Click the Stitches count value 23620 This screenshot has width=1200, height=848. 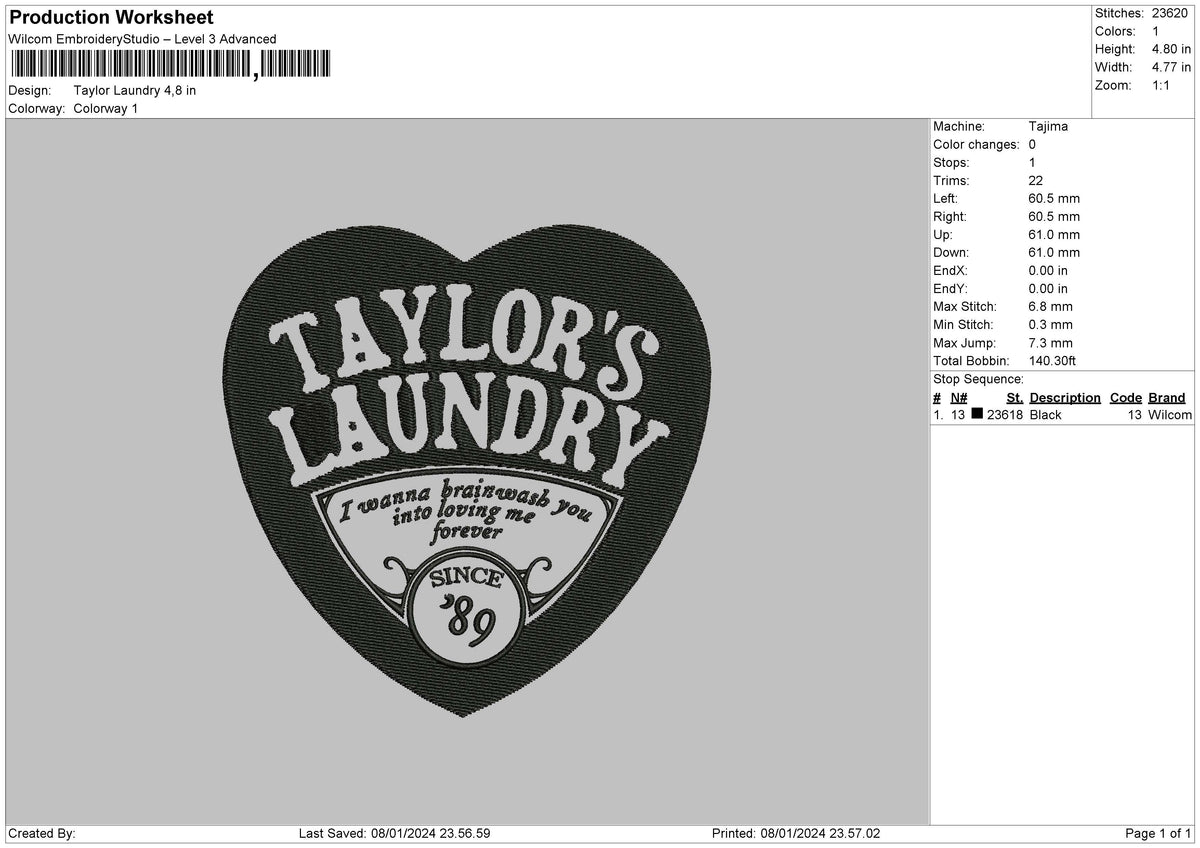[x=1172, y=13]
